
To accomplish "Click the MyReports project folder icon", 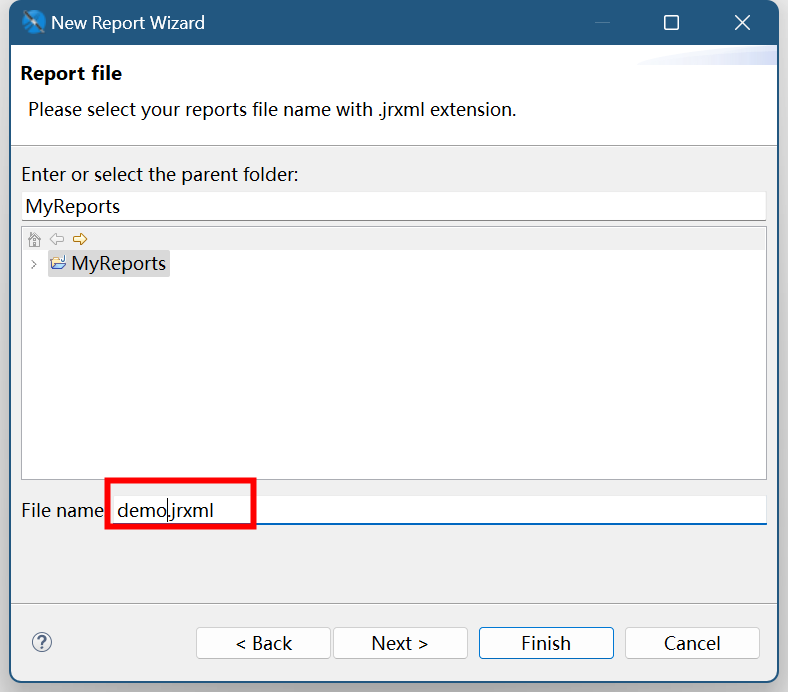I will click(58, 264).
